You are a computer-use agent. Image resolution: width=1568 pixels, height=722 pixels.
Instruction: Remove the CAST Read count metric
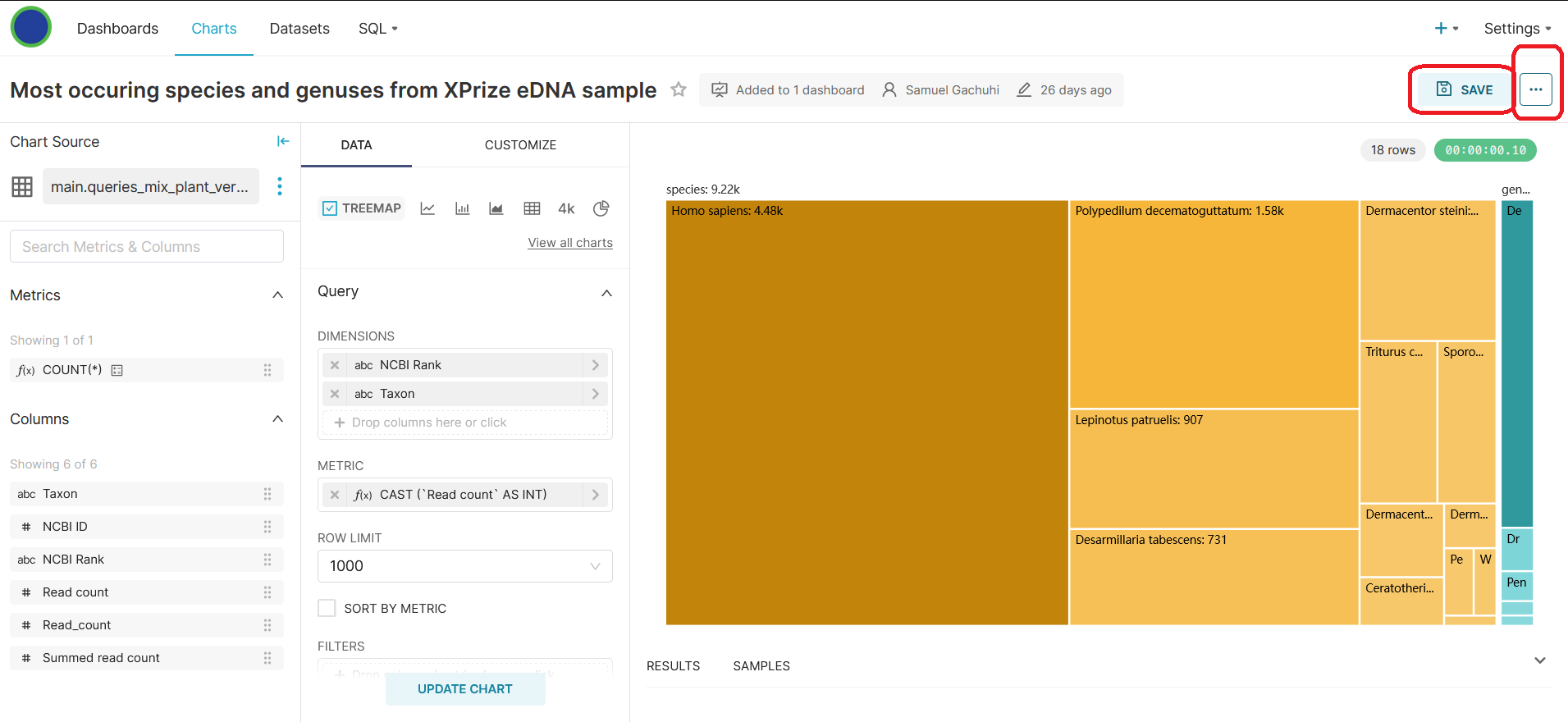[x=335, y=495]
